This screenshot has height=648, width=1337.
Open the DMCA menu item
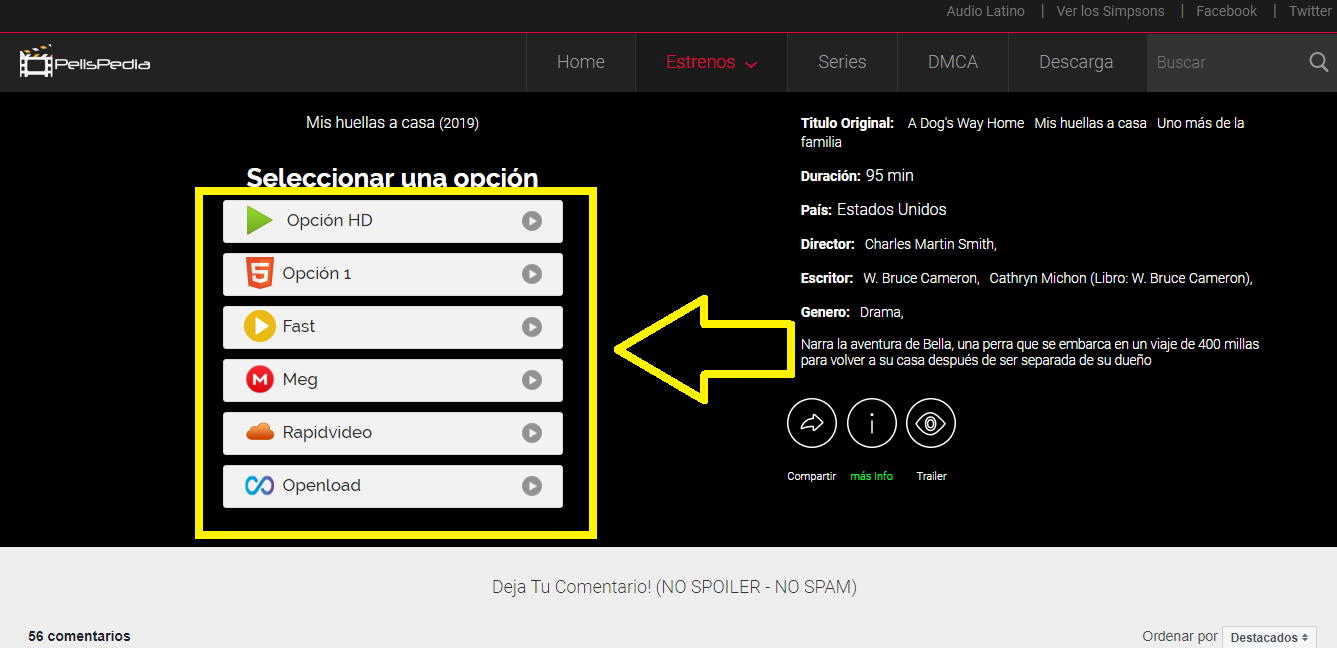[x=953, y=62]
